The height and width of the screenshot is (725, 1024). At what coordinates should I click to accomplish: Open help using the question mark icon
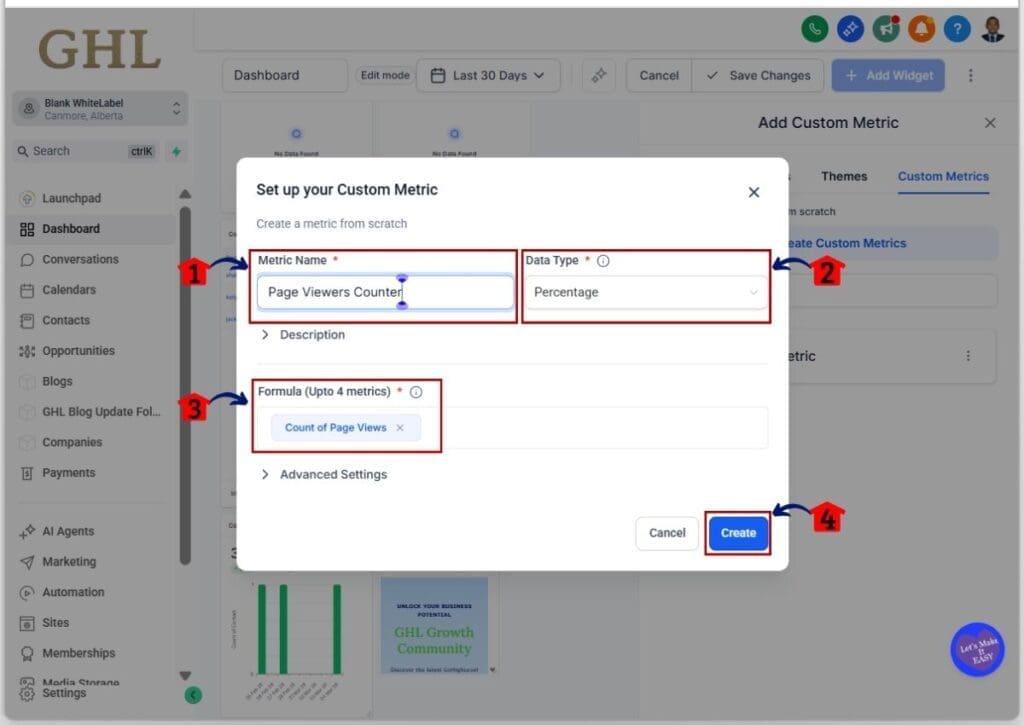(957, 29)
